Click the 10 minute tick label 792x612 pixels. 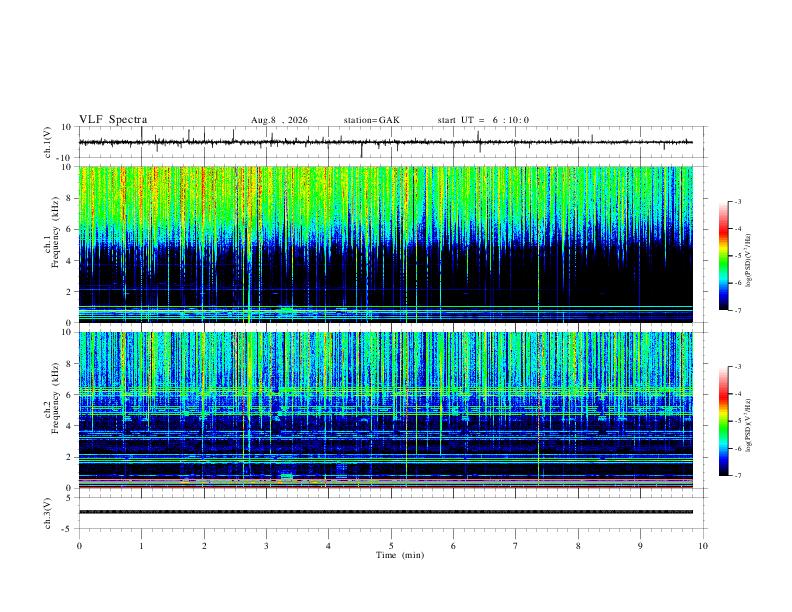(x=703, y=546)
